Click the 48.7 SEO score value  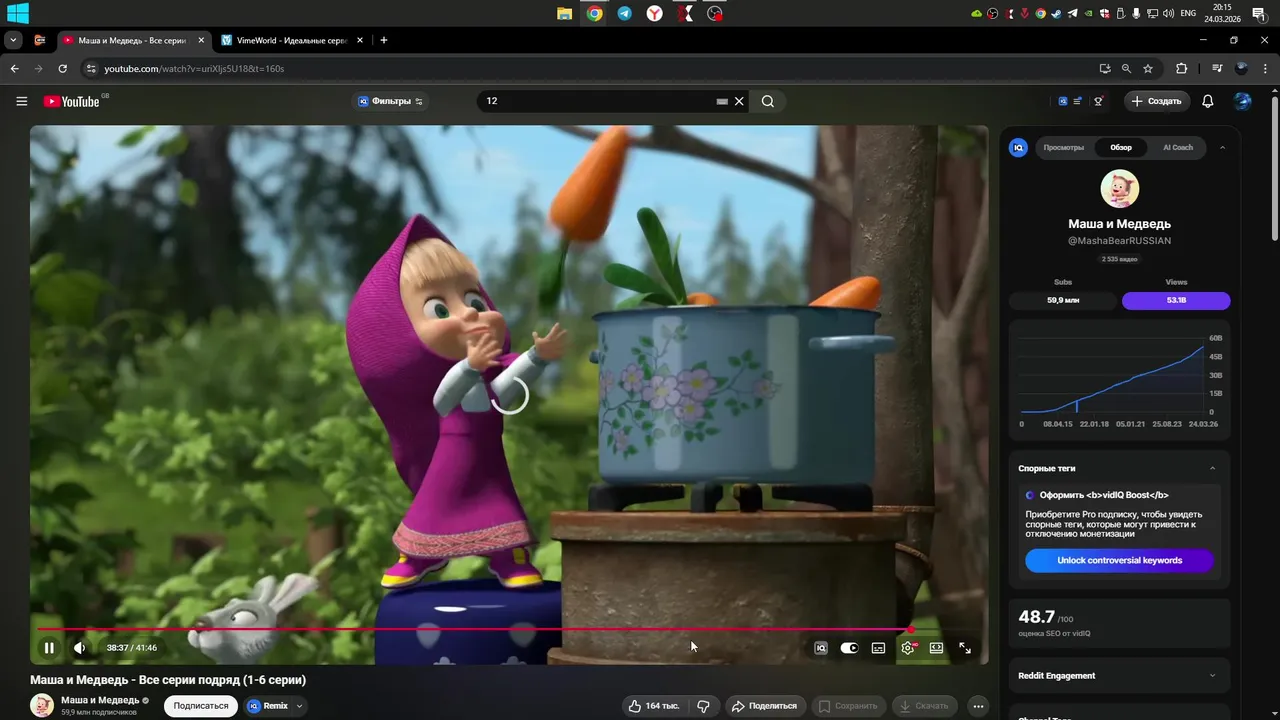click(x=1037, y=617)
